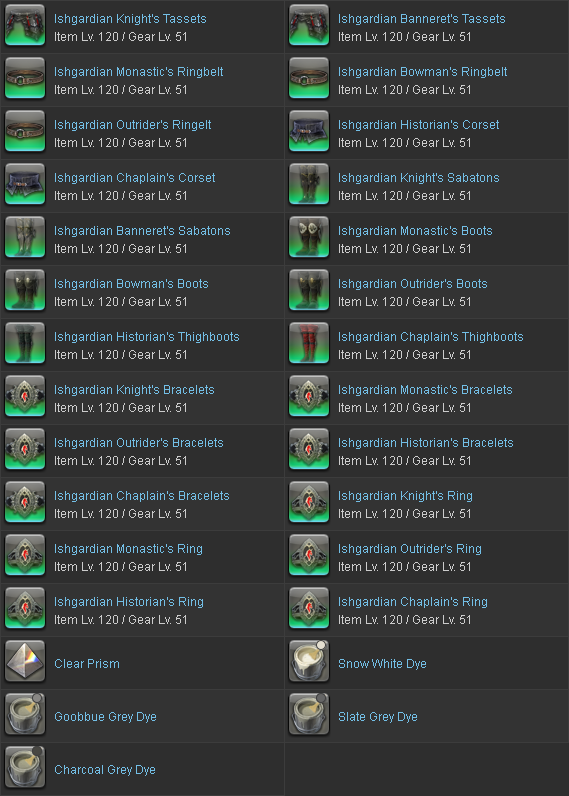
Task: Open the Ishgardian Banneret's Tassets link
Action: click(422, 19)
